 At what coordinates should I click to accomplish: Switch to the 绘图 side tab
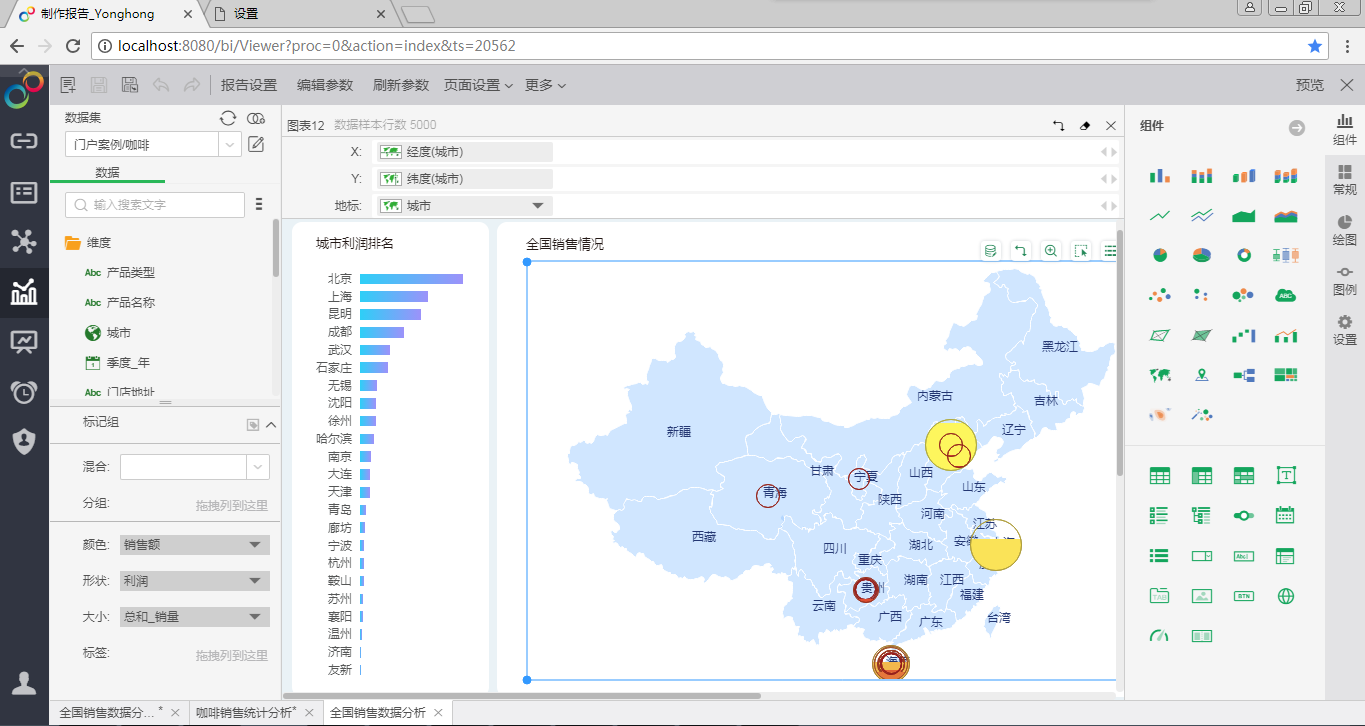pos(1344,229)
